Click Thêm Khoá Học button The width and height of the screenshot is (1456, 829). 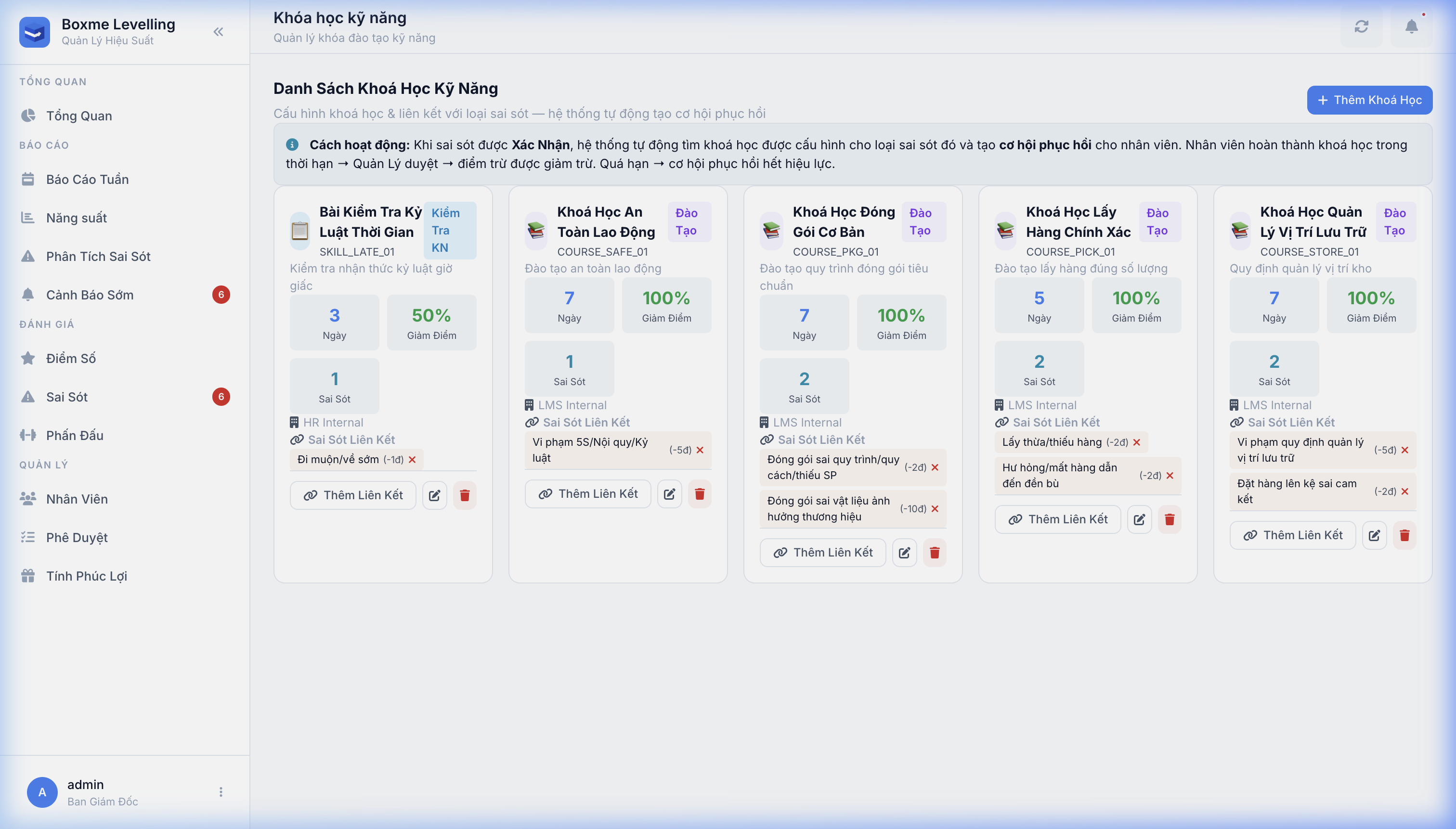(1369, 100)
